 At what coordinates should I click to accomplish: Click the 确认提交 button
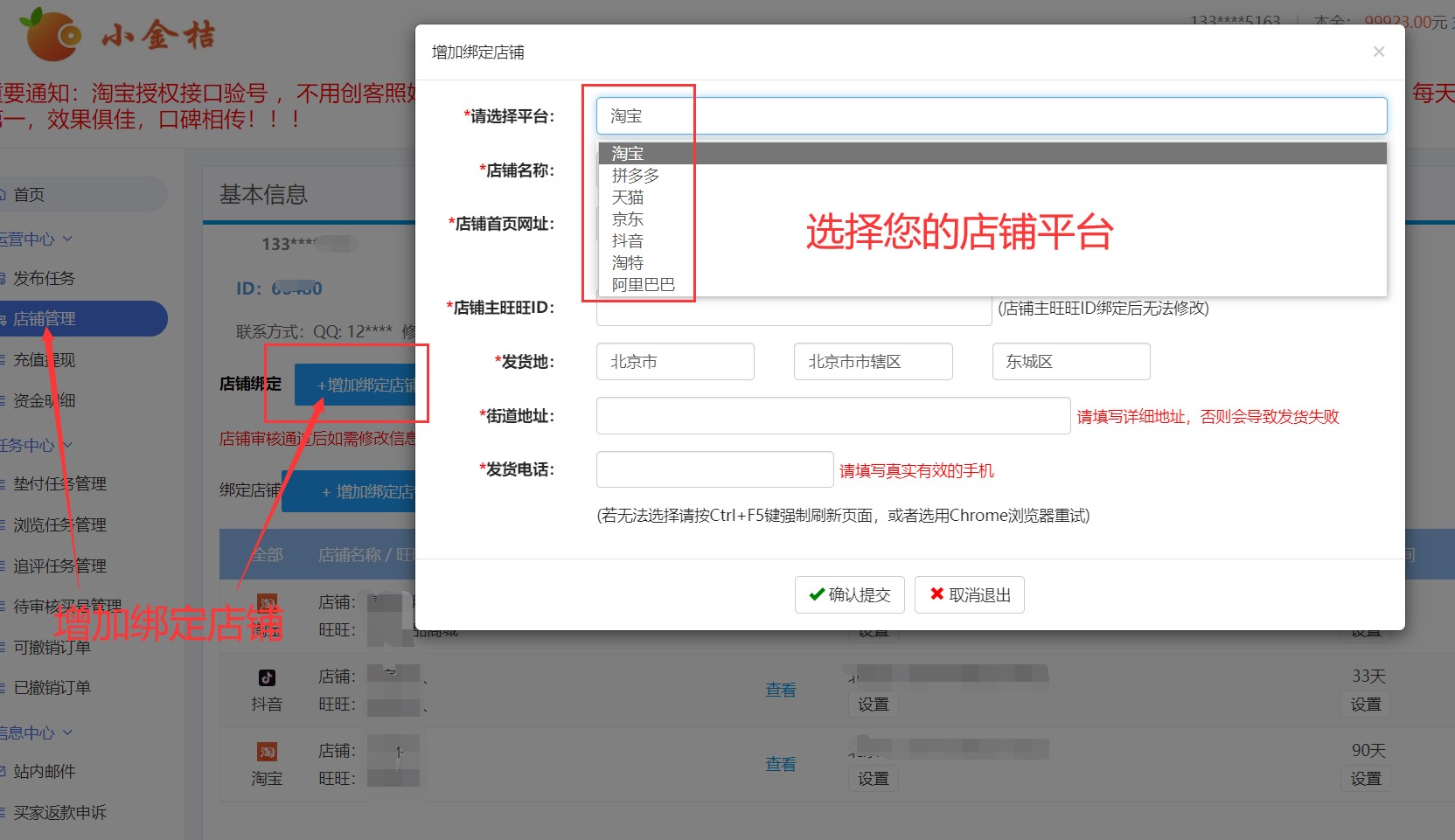851,595
